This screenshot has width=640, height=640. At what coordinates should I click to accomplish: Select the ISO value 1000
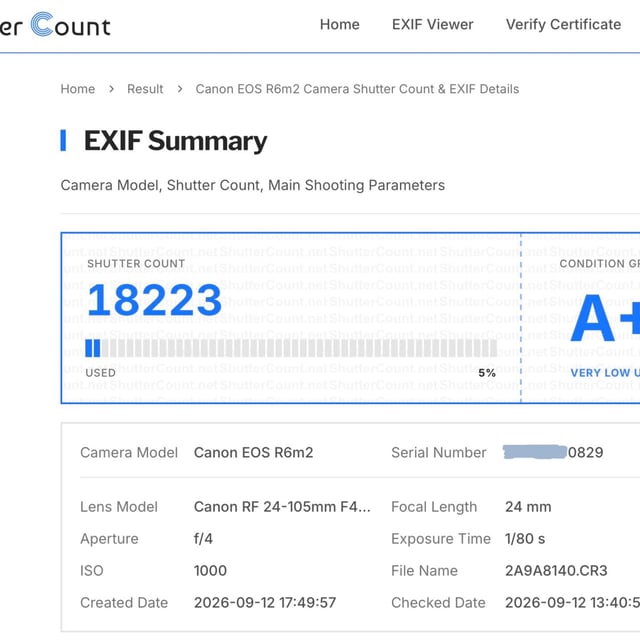(x=210, y=571)
